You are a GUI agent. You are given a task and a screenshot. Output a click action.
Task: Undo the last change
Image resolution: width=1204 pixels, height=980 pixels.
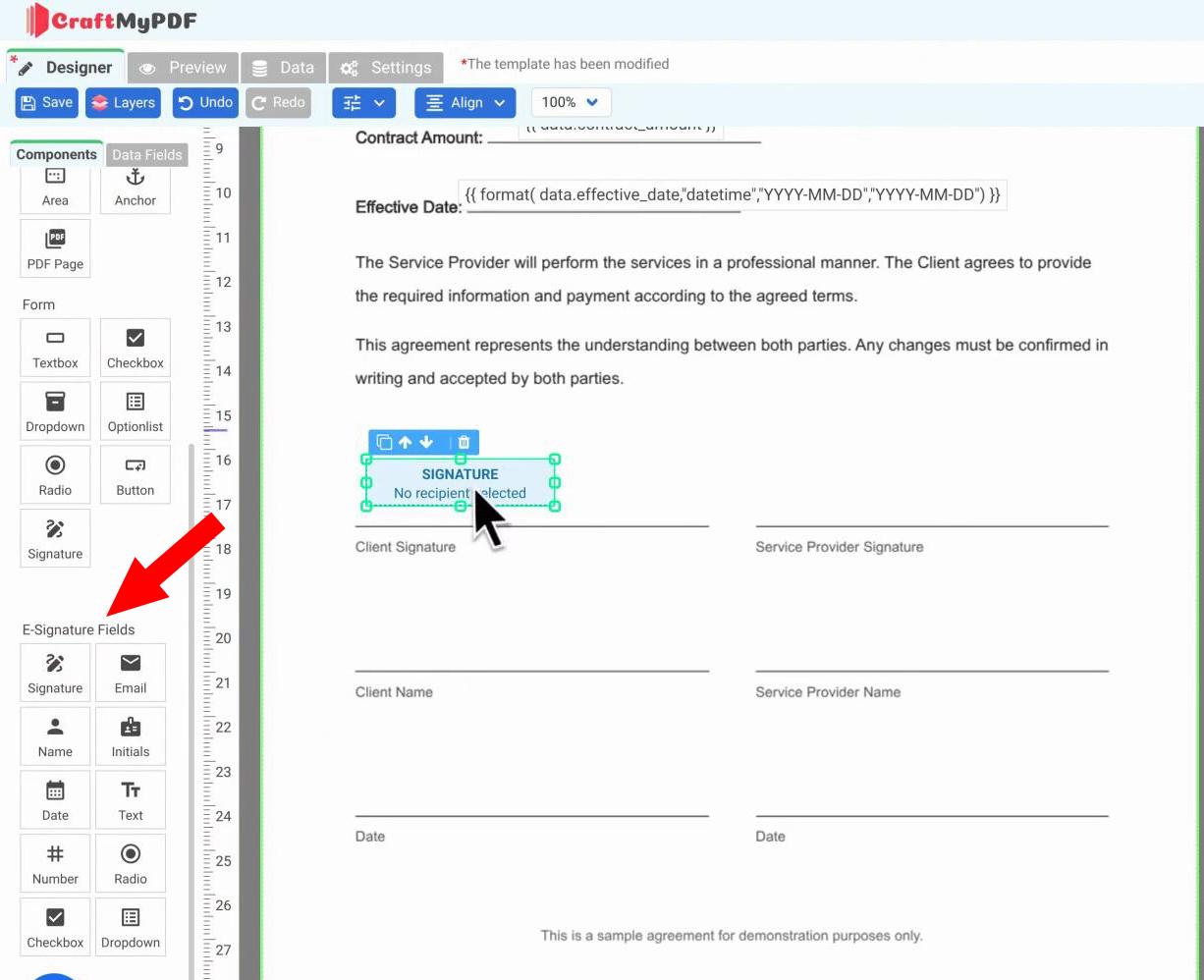pos(205,102)
